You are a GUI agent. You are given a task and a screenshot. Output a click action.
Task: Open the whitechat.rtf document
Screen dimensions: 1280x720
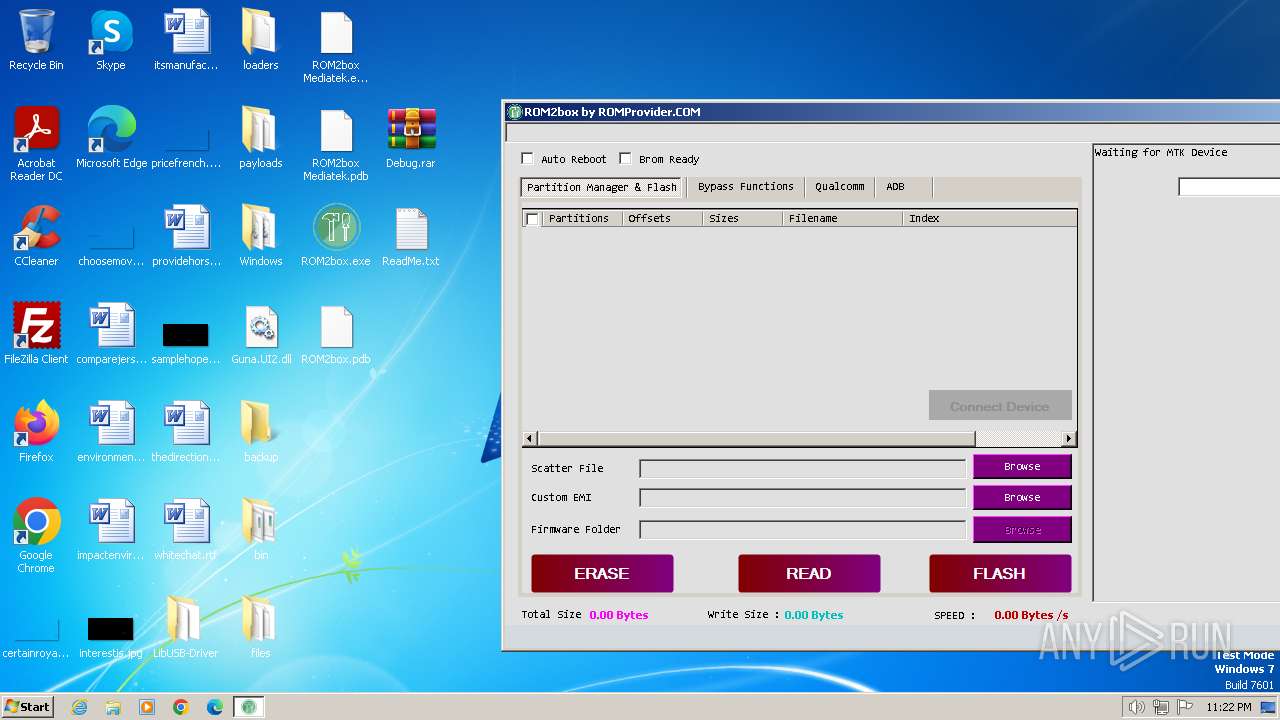click(x=186, y=530)
